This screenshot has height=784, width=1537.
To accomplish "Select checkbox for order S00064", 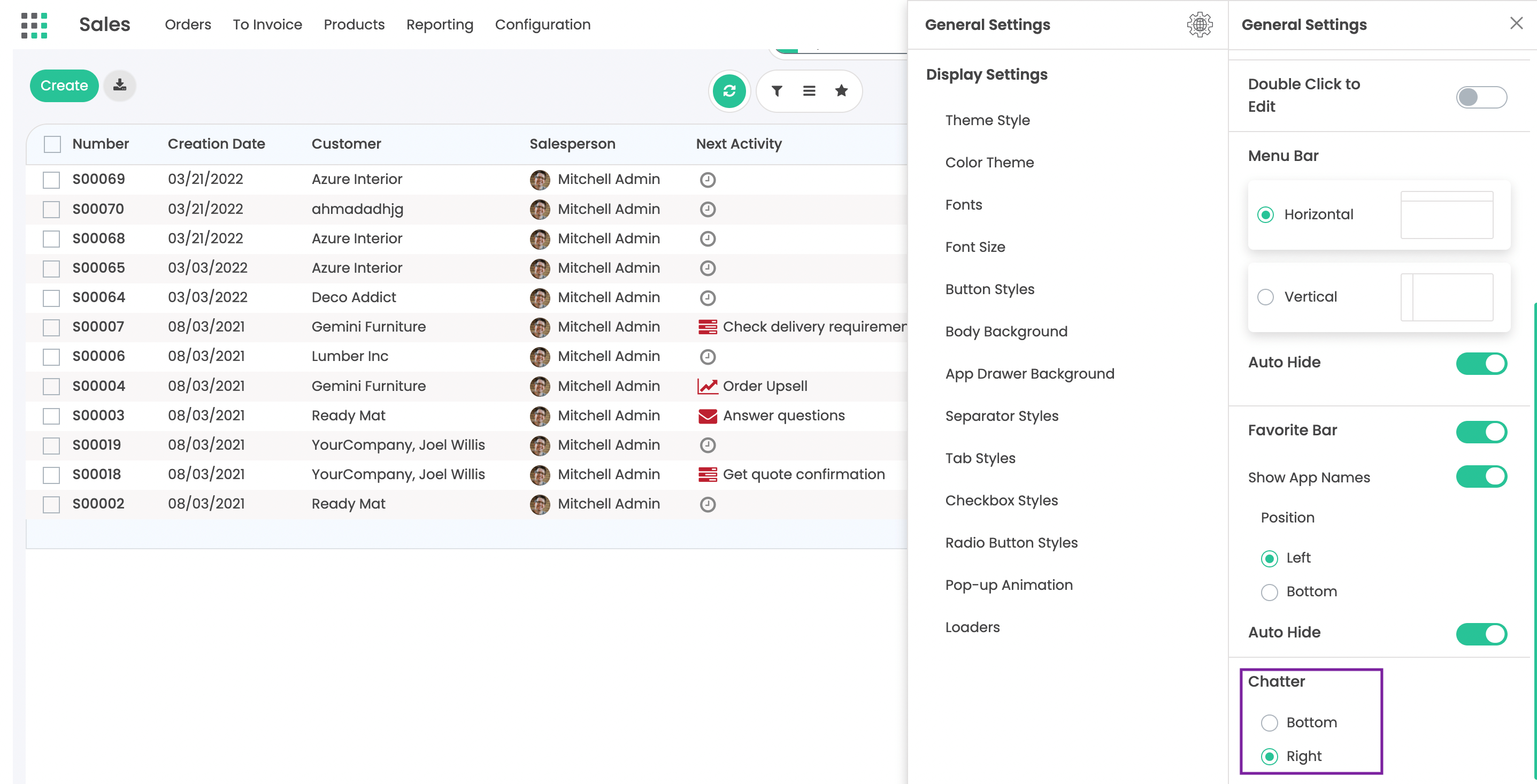I will 51,298.
